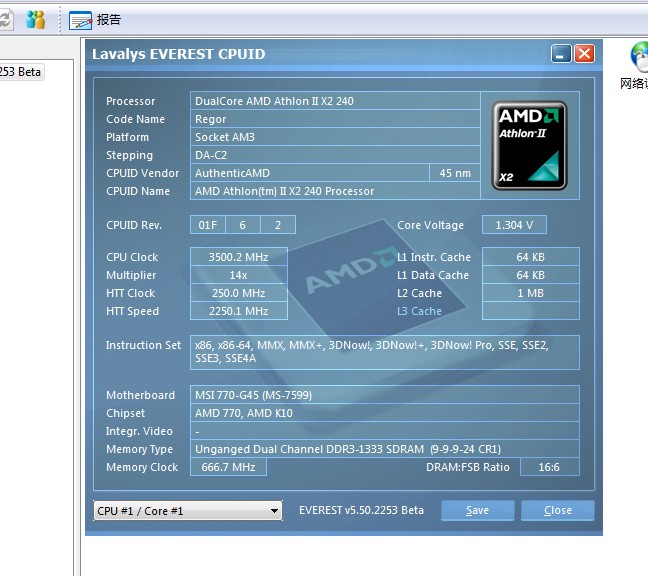
Task: Click the Multiplier value 14x
Action: click(238, 275)
